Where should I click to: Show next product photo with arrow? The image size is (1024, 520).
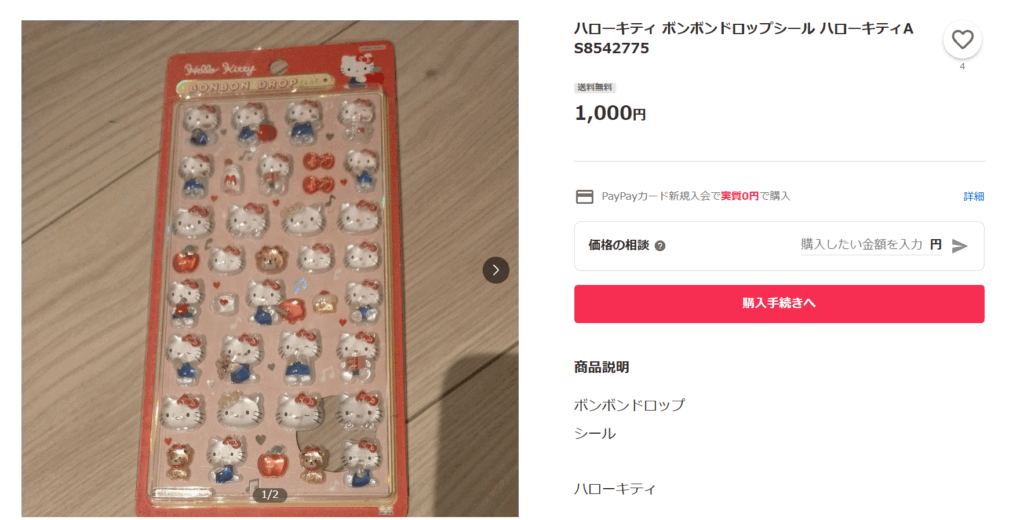(496, 270)
